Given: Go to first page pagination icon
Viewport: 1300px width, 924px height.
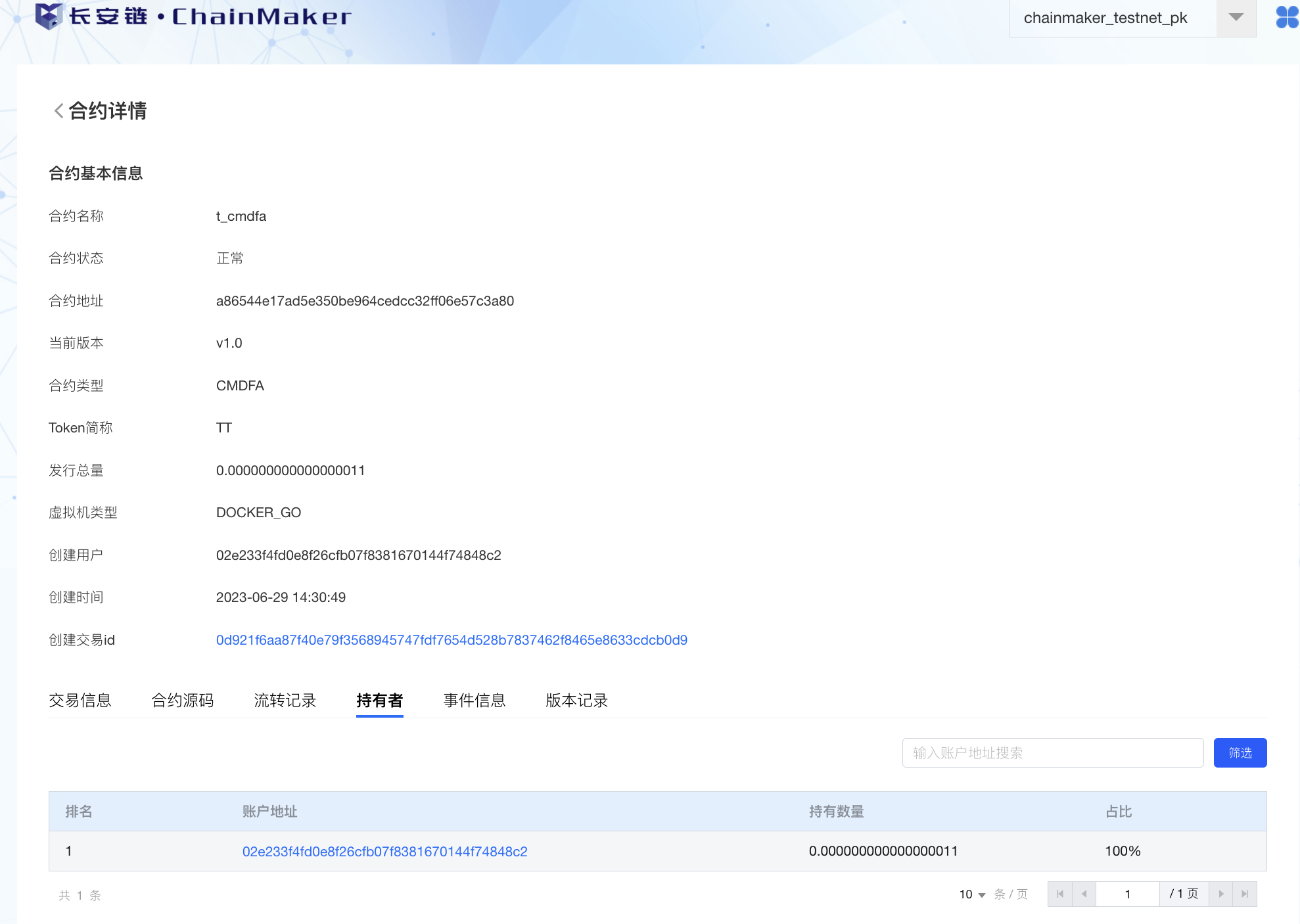Looking at the screenshot, I should (1059, 894).
